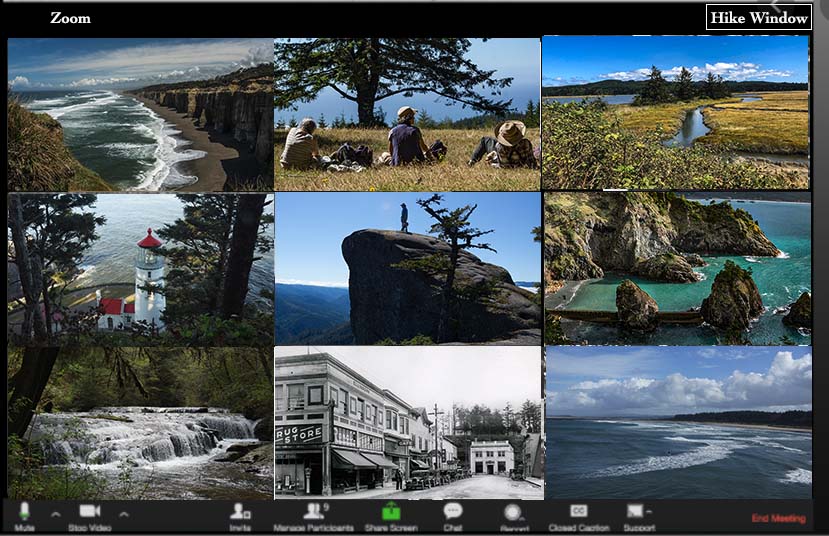829x536 pixels.
Task: Select the person standing on boulder tile
Action: 408,268
